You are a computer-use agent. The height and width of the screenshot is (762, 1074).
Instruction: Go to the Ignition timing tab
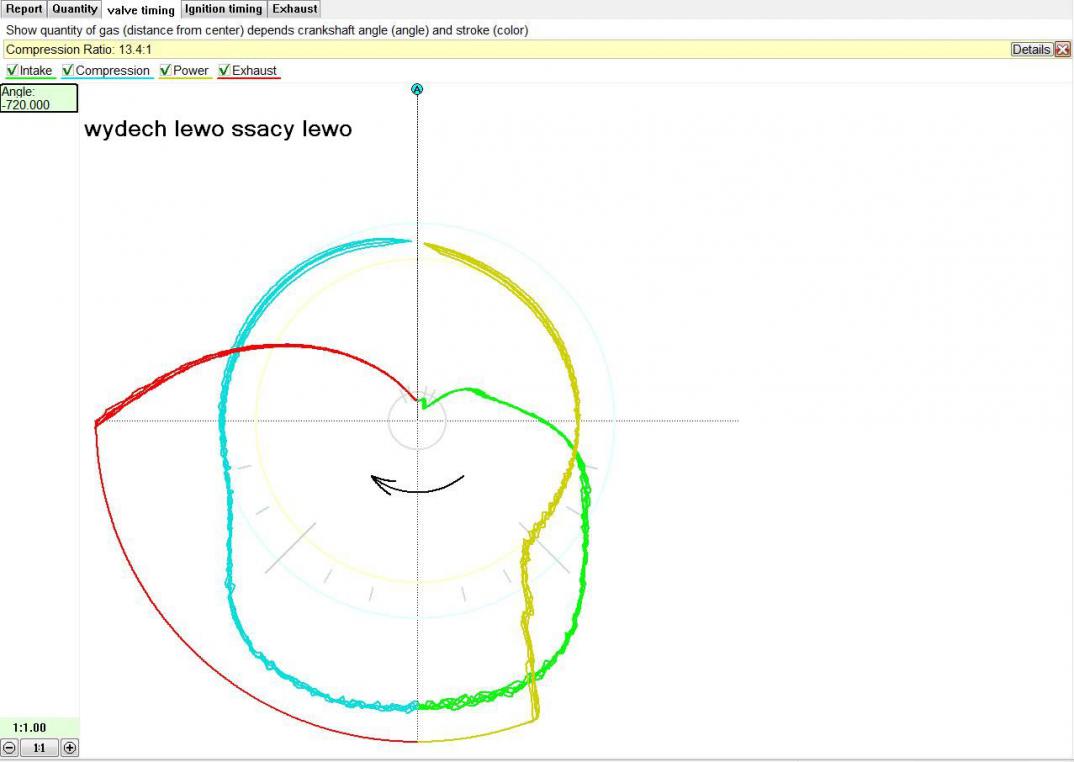tap(224, 9)
